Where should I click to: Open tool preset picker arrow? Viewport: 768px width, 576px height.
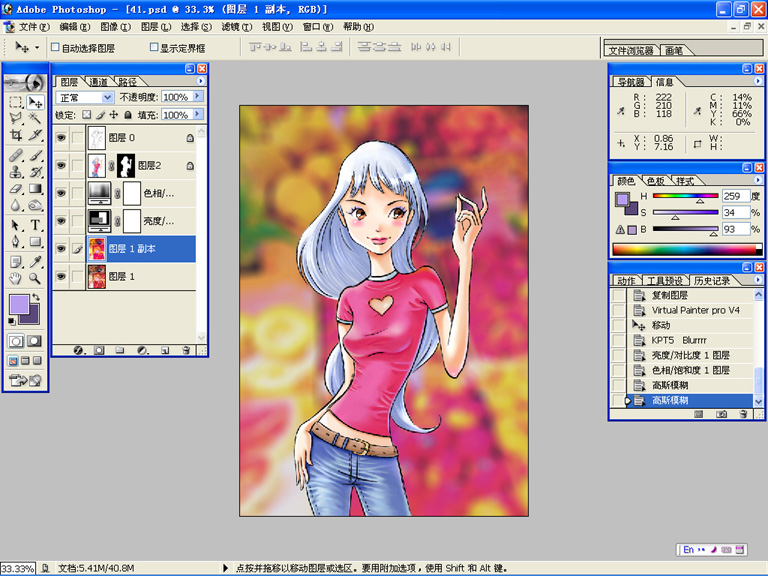37,48
